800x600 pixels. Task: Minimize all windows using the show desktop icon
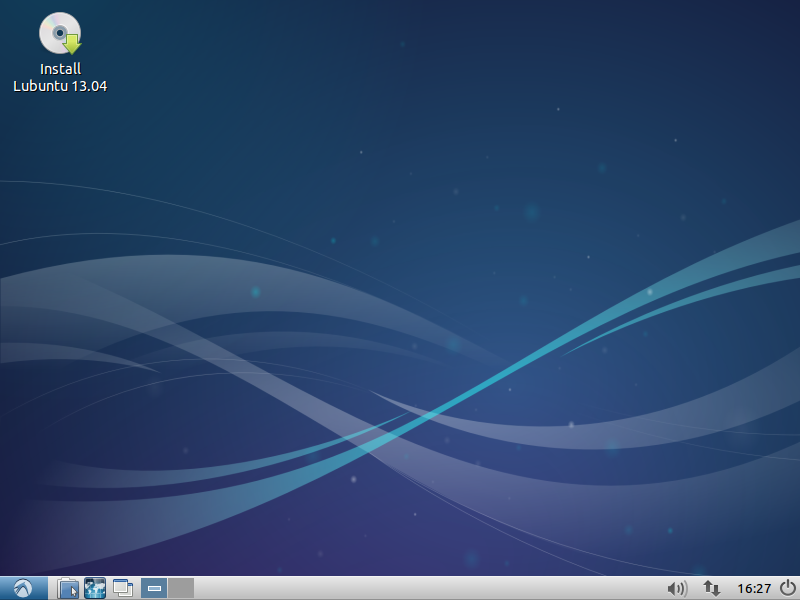(123, 589)
